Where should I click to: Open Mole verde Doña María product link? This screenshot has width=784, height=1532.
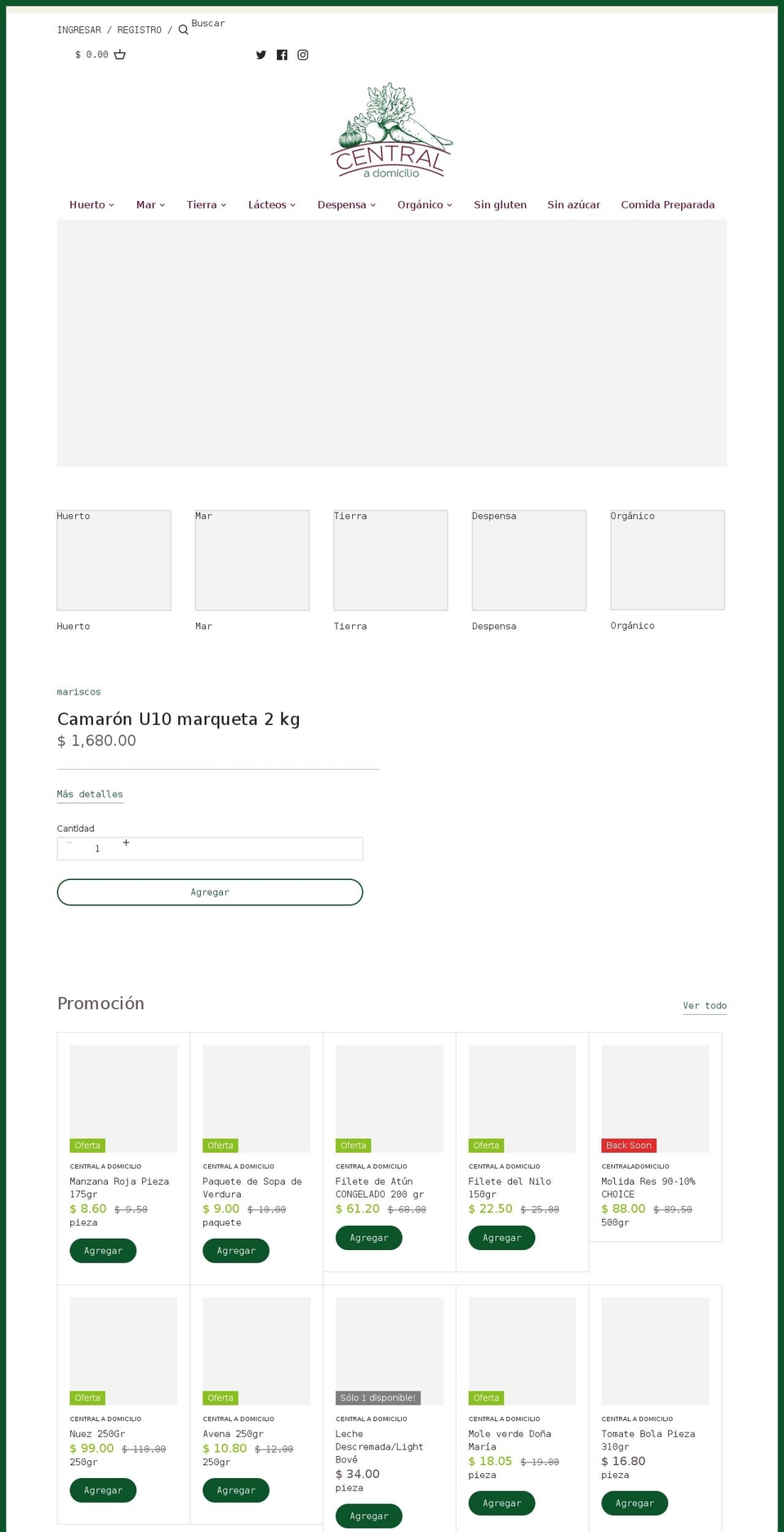click(x=510, y=1440)
